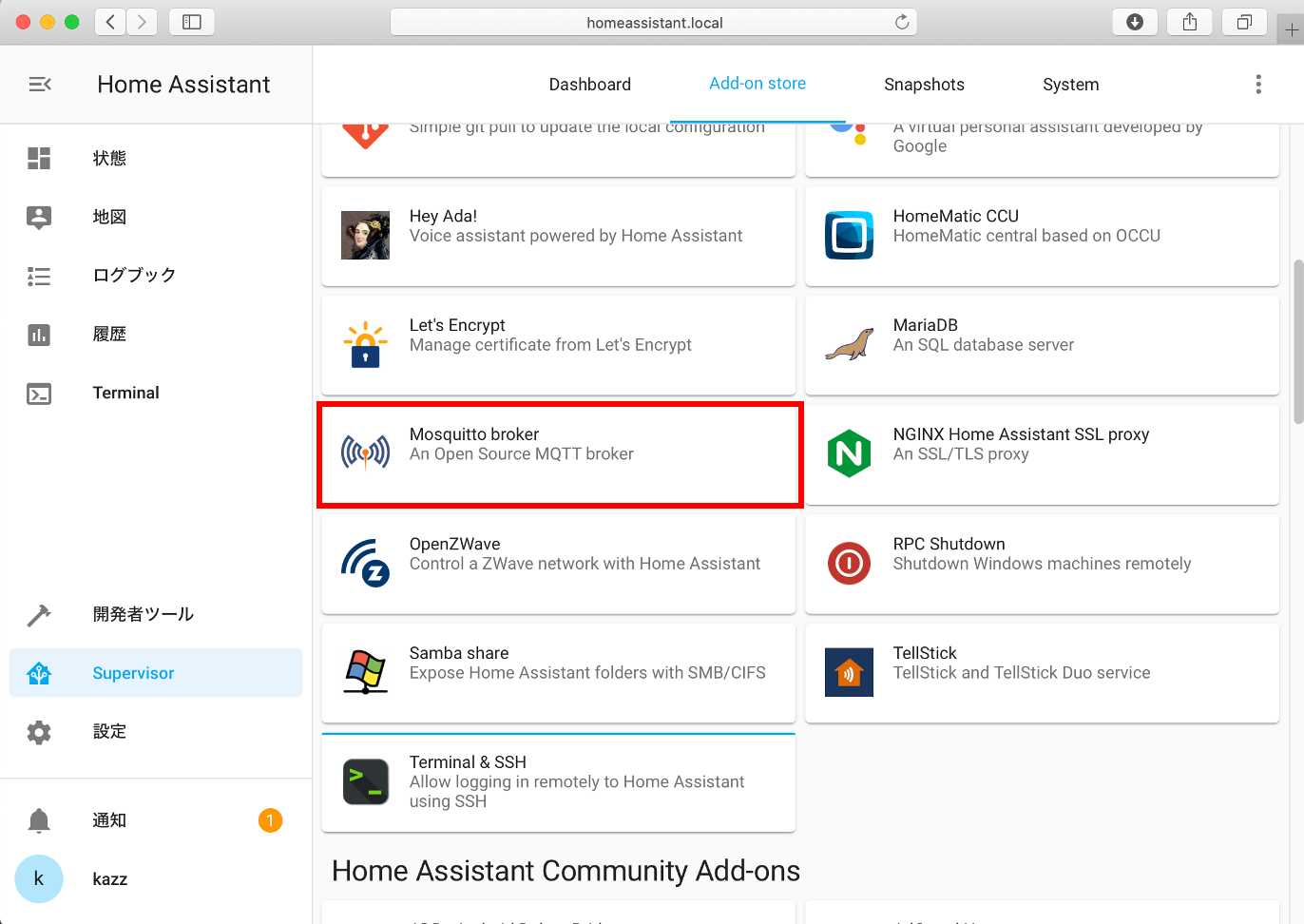Open the Samba share add-on title
Screen dimensions: 1304x924
(459, 653)
